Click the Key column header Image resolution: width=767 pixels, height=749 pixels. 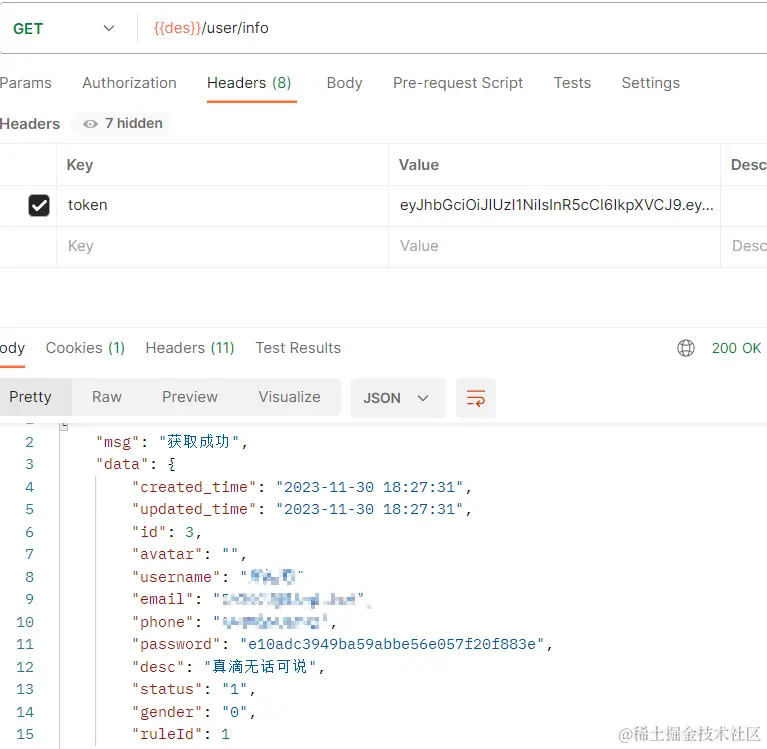point(80,165)
